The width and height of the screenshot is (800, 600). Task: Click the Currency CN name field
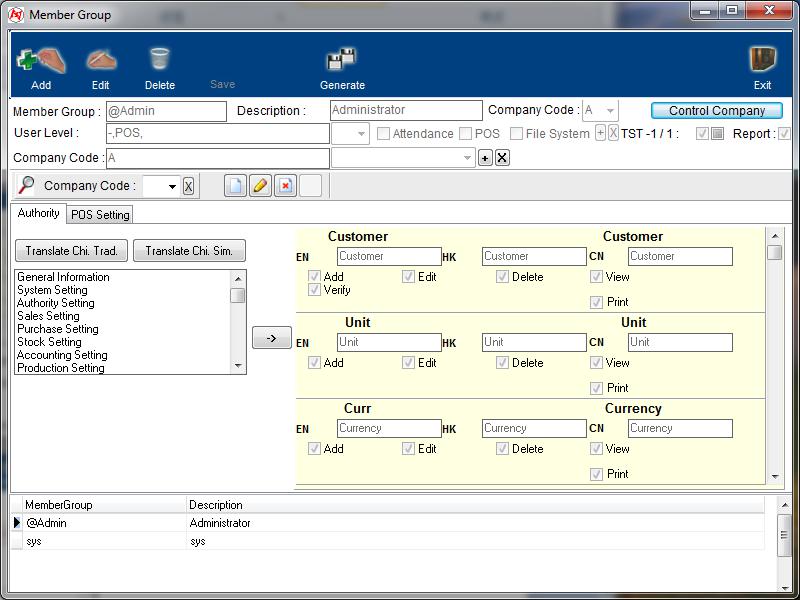tap(680, 428)
